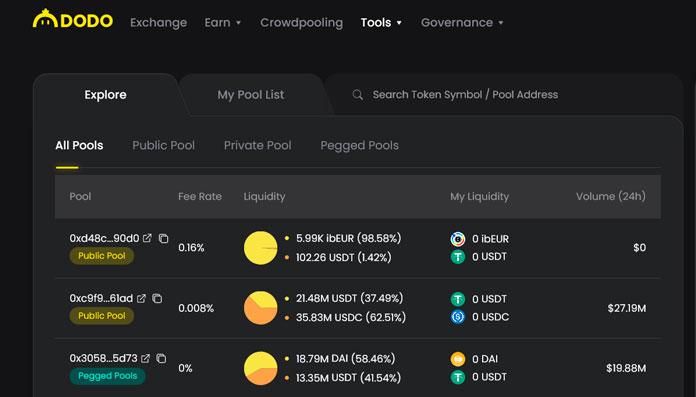Open pool address 0xc9f9...61ad
The height and width of the screenshot is (397, 696).
pos(101,298)
